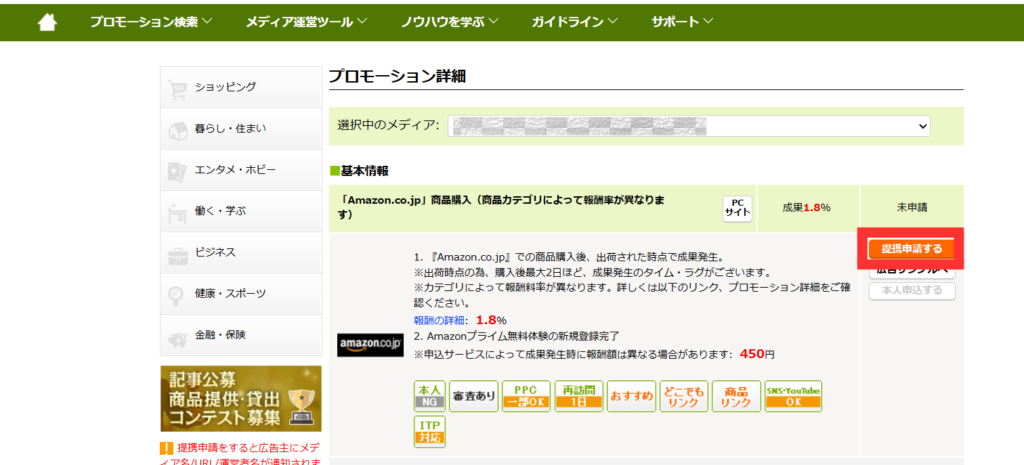Click the どこでもリンク badge

pyautogui.click(x=684, y=396)
